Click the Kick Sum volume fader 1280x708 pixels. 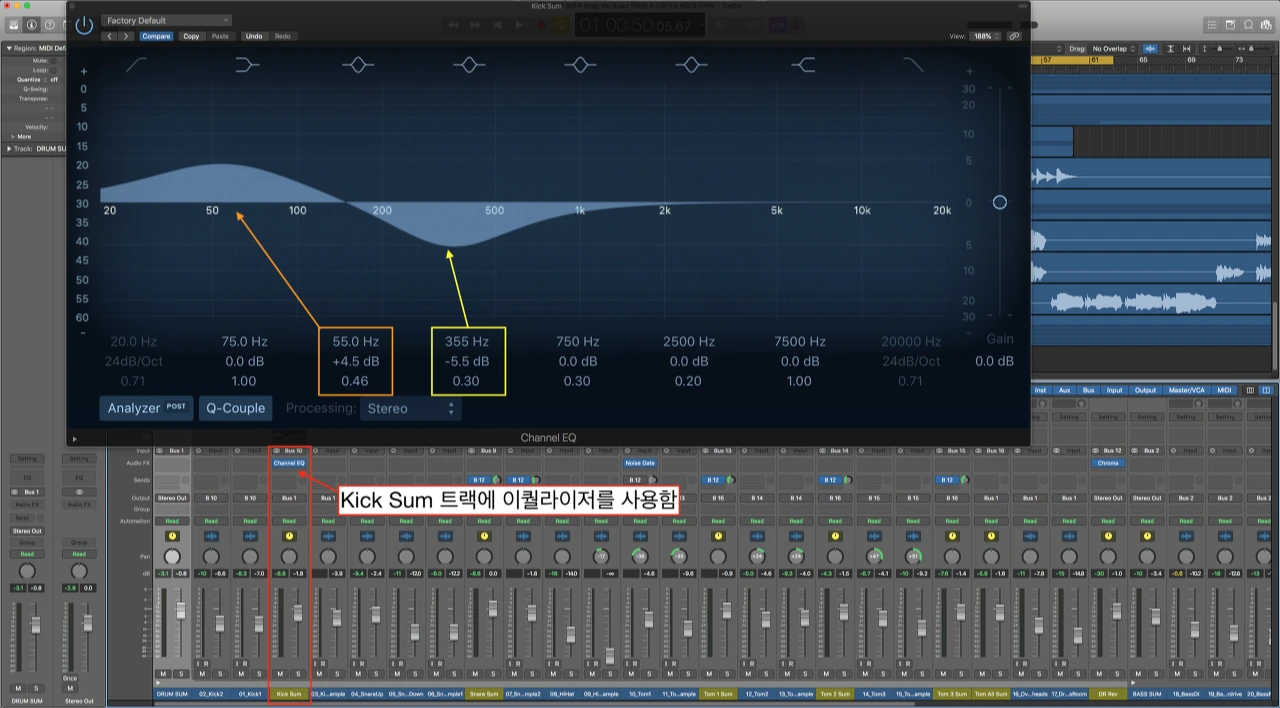(299, 612)
